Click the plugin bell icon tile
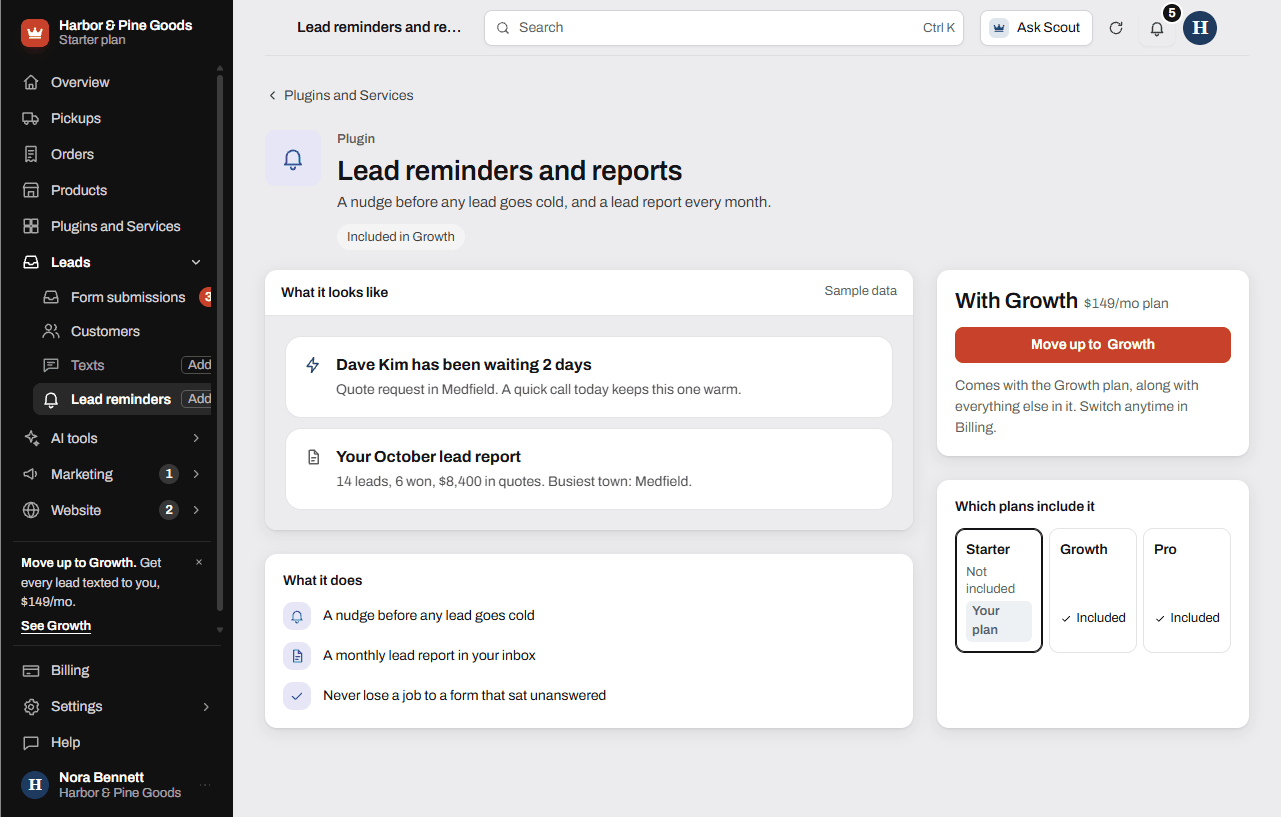Screen dimensions: 1281x817 [293, 158]
